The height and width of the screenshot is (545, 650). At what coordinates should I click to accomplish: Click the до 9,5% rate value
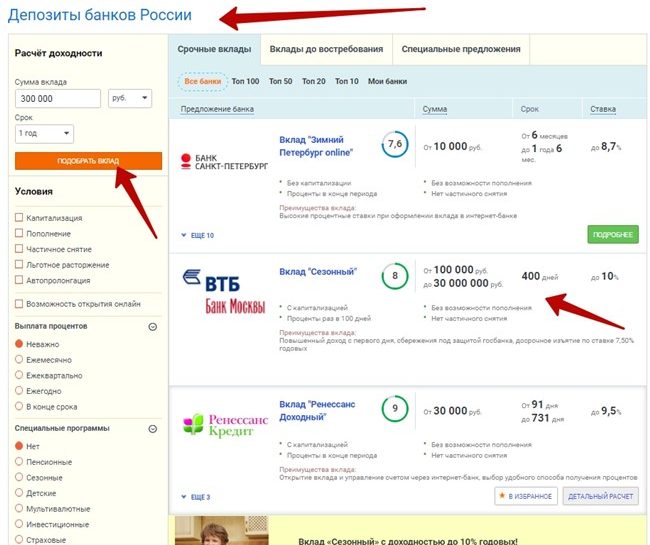(x=606, y=411)
